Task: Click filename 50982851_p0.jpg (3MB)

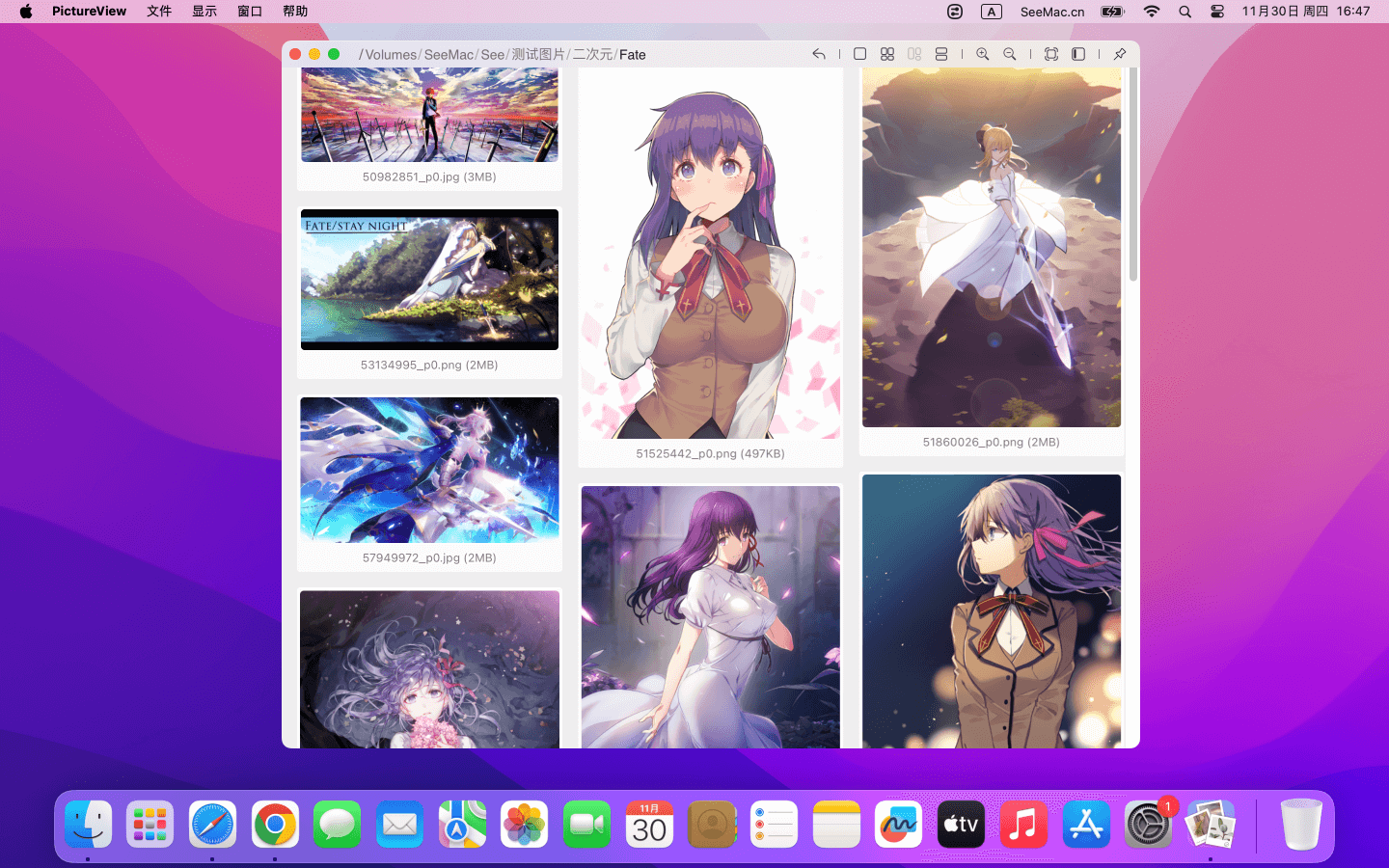Action: [x=429, y=177]
